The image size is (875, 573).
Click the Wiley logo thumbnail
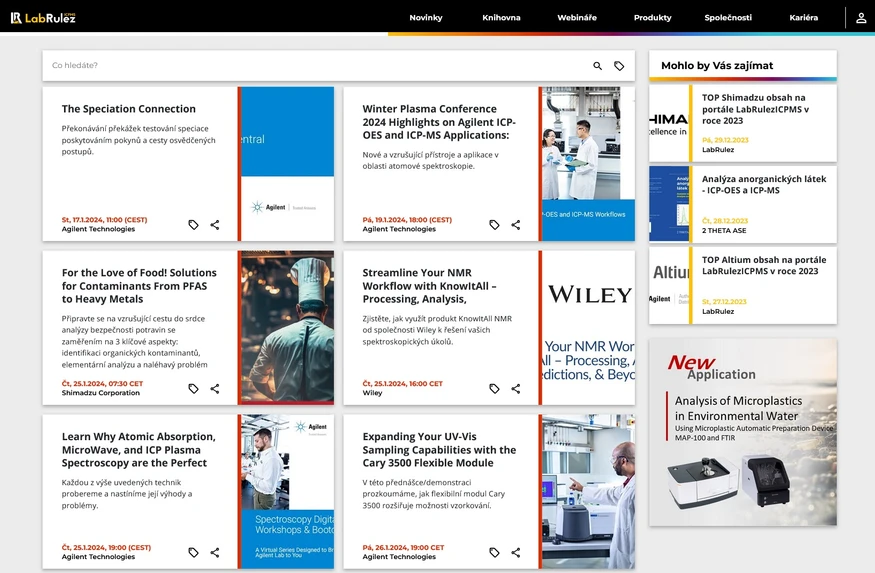click(x=588, y=328)
